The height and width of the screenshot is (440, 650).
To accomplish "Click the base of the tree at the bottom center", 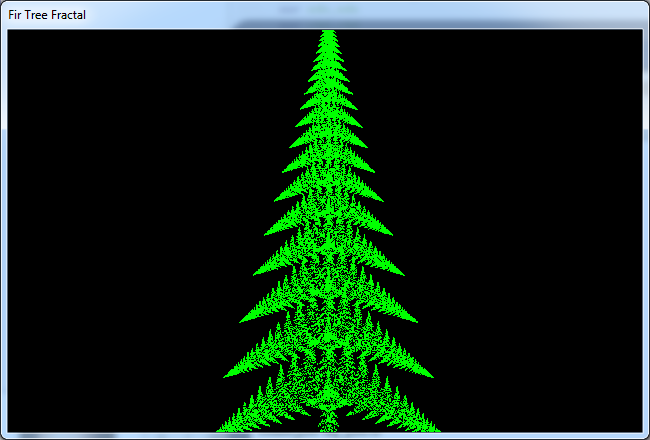I will [x=326, y=428].
